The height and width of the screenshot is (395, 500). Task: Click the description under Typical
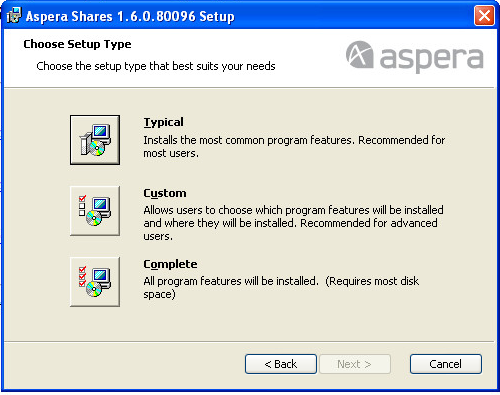coord(294,147)
